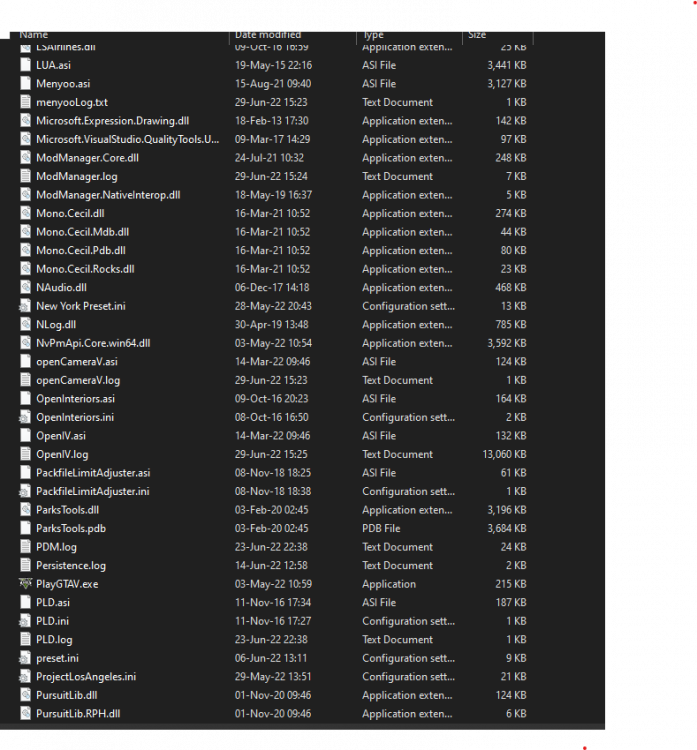Click the PackfileLimitAdjuster.asi file icon
The image size is (697, 750).
pyautogui.click(x=25, y=473)
